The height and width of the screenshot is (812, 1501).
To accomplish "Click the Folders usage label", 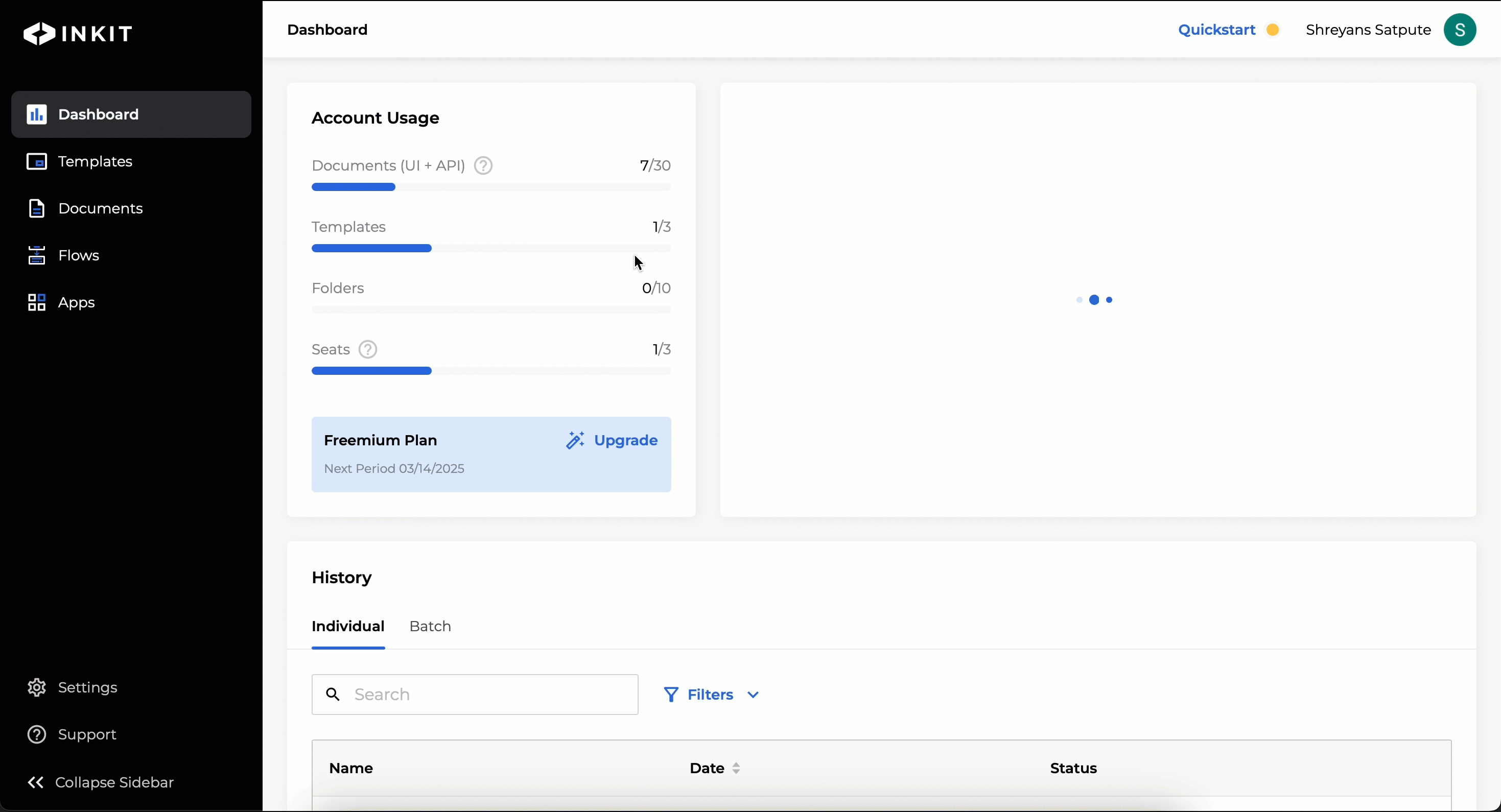I will [x=338, y=289].
